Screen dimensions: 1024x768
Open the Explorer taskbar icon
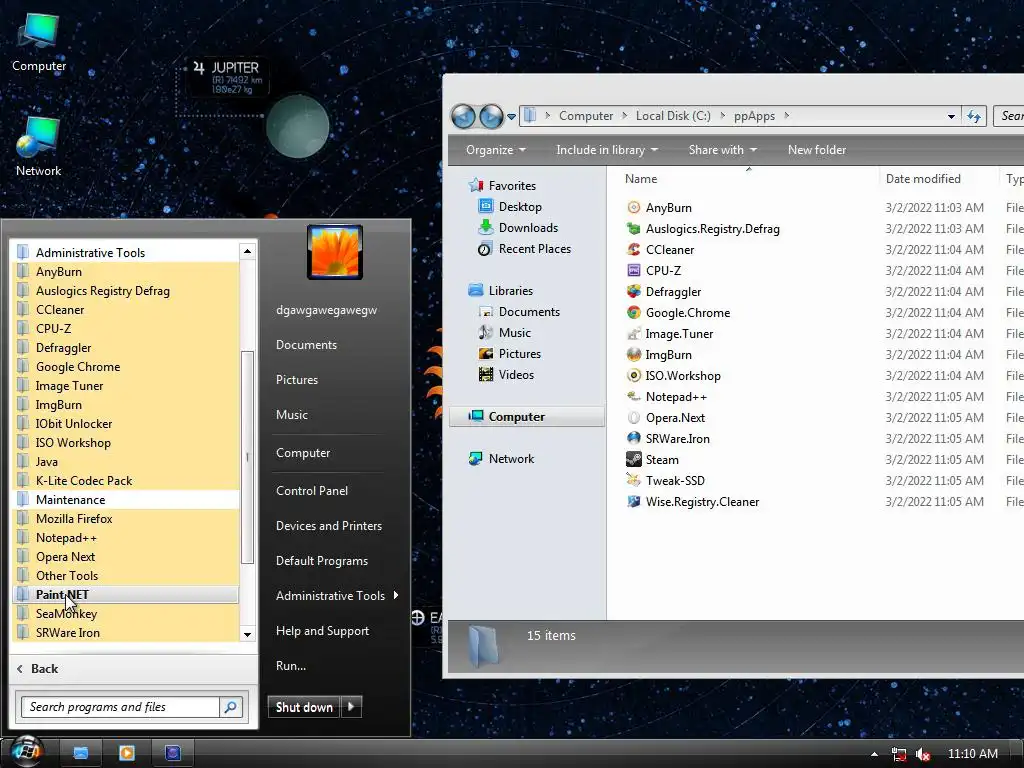80,753
